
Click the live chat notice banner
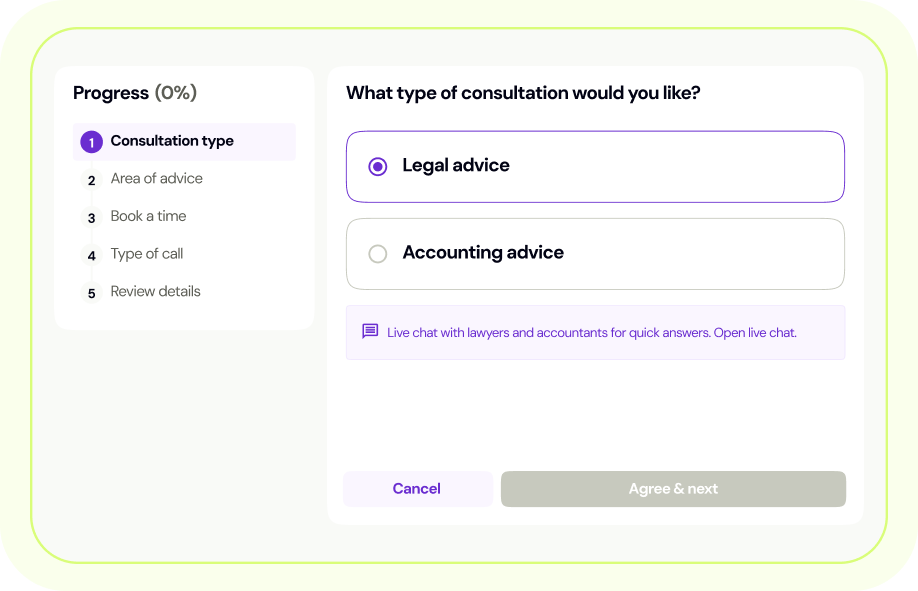[x=595, y=331]
